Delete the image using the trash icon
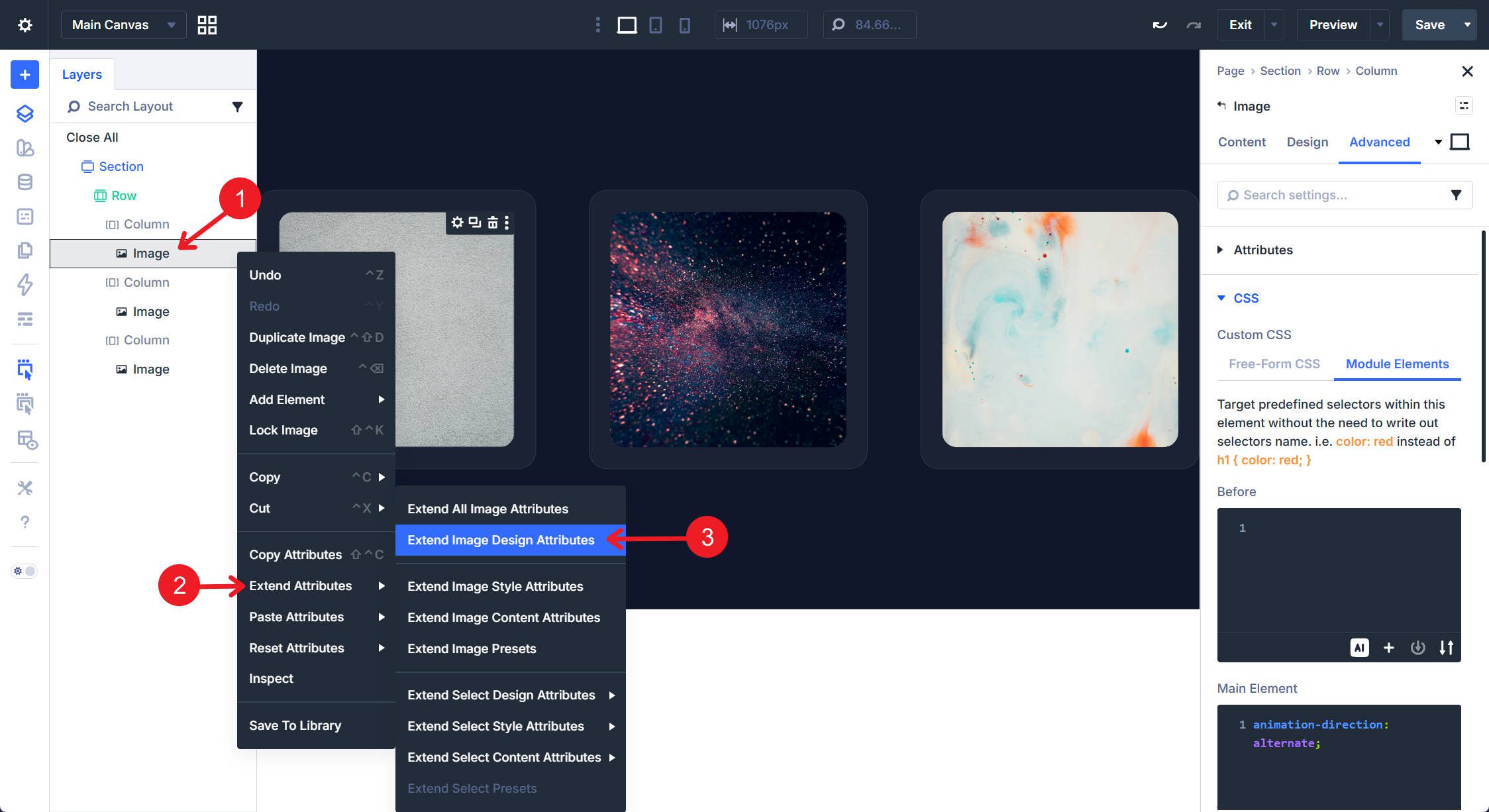 click(x=492, y=223)
